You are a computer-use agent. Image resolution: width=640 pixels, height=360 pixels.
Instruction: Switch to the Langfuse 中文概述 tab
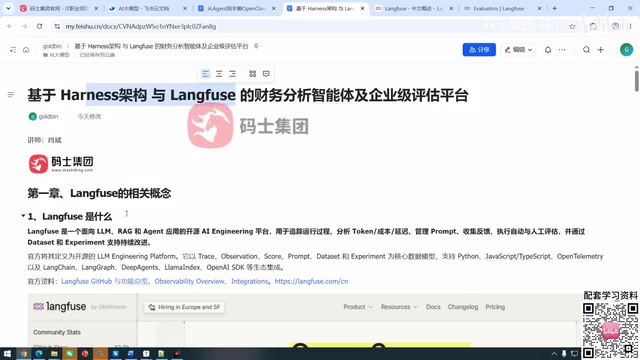[413, 8]
